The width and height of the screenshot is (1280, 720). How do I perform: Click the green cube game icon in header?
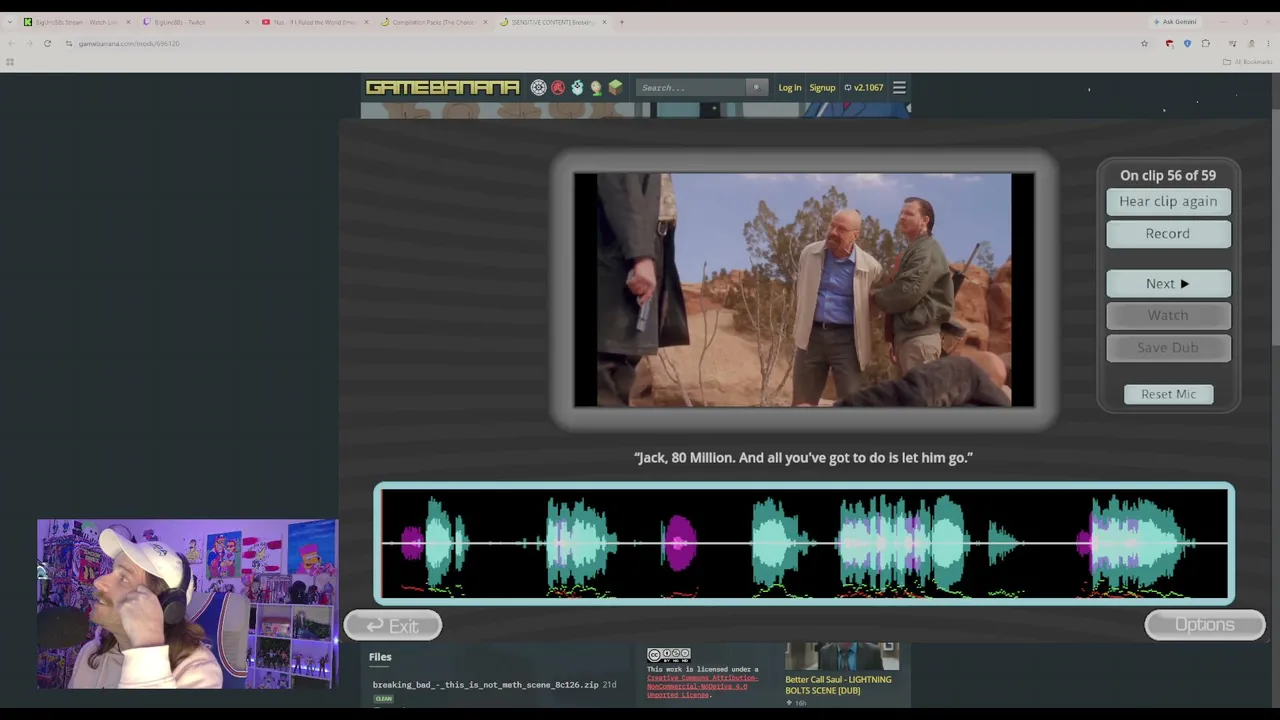[x=615, y=88]
